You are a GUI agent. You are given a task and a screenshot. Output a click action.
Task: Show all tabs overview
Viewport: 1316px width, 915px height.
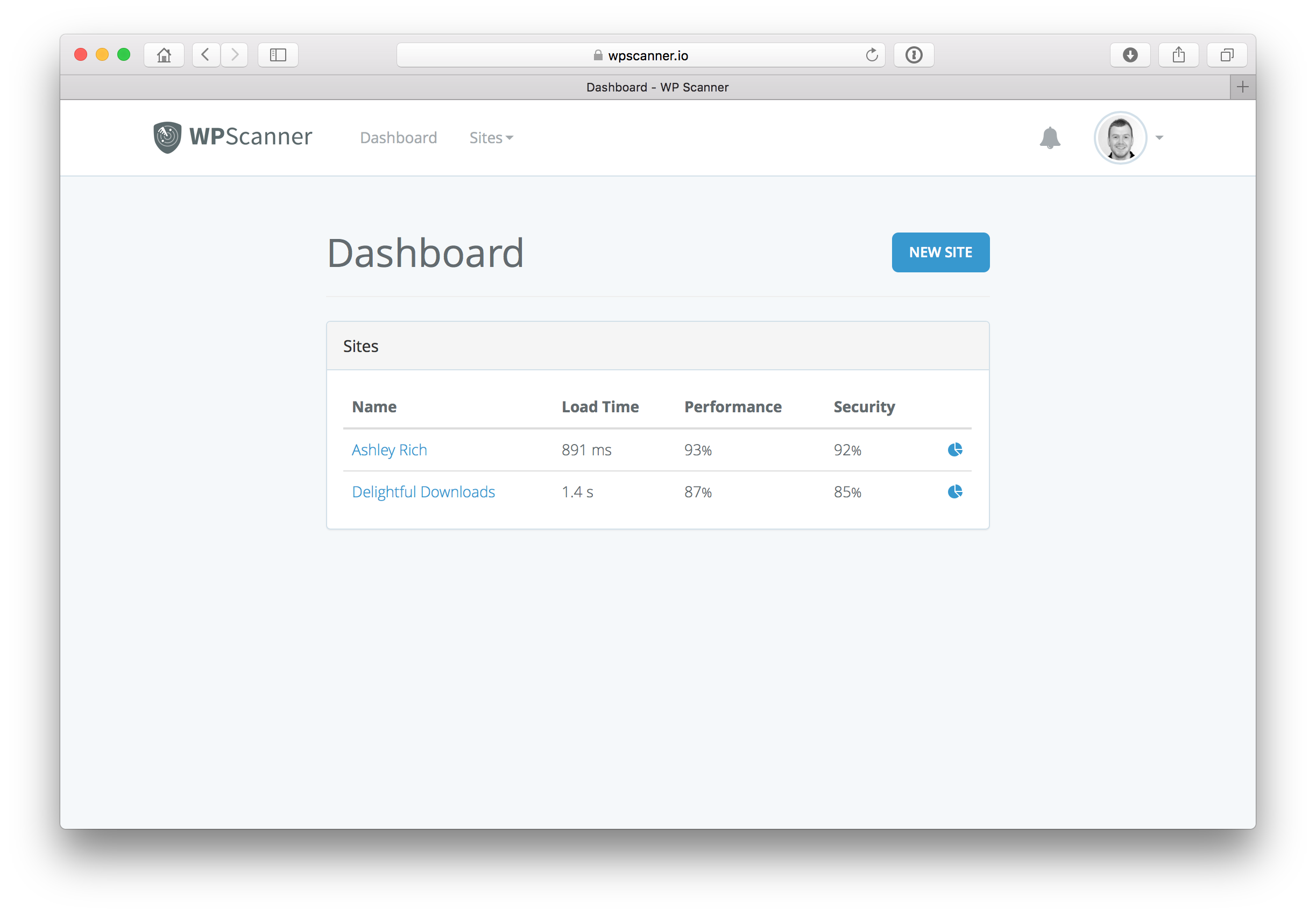1227,55
